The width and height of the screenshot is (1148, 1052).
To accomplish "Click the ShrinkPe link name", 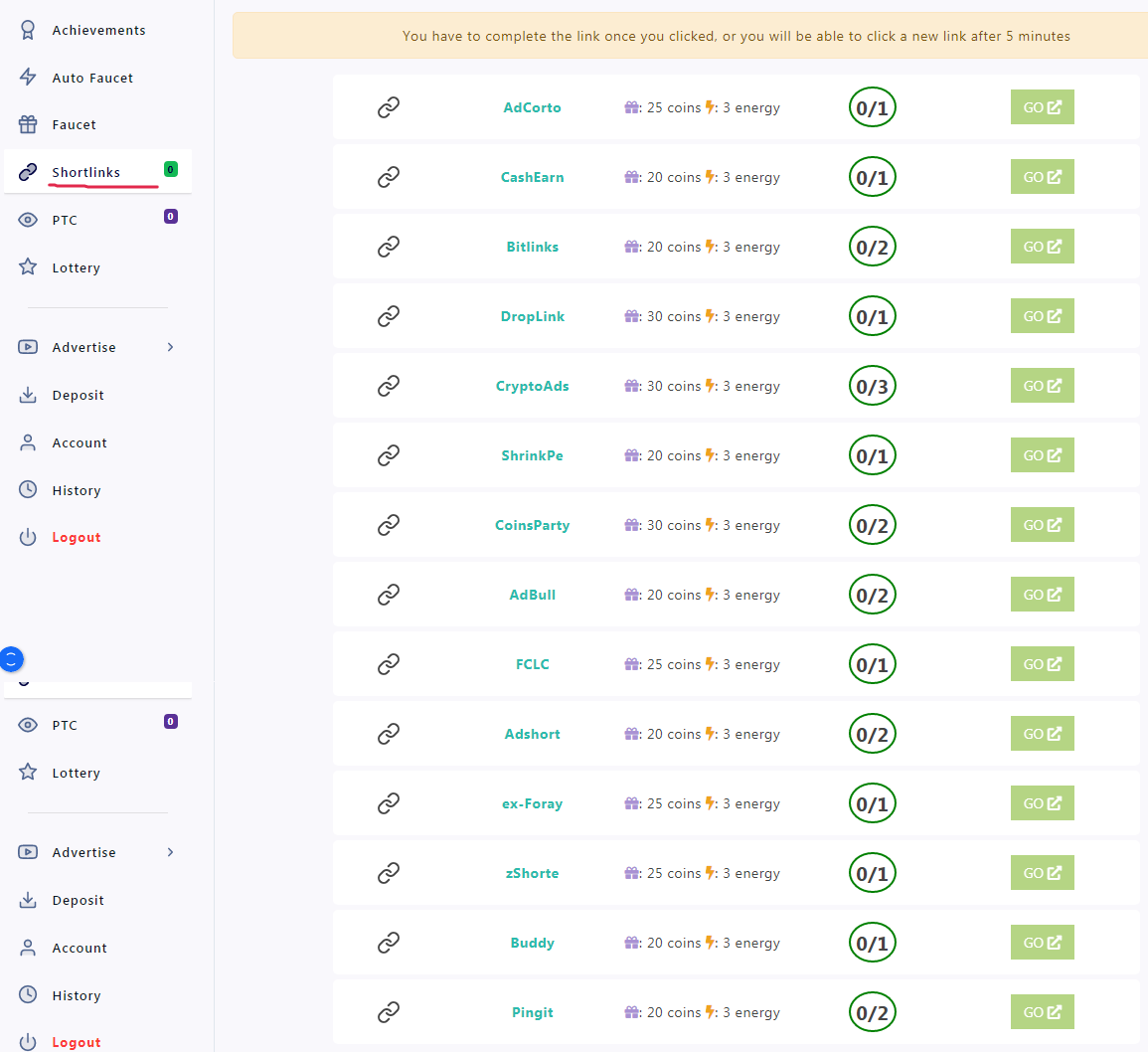I will point(533,455).
